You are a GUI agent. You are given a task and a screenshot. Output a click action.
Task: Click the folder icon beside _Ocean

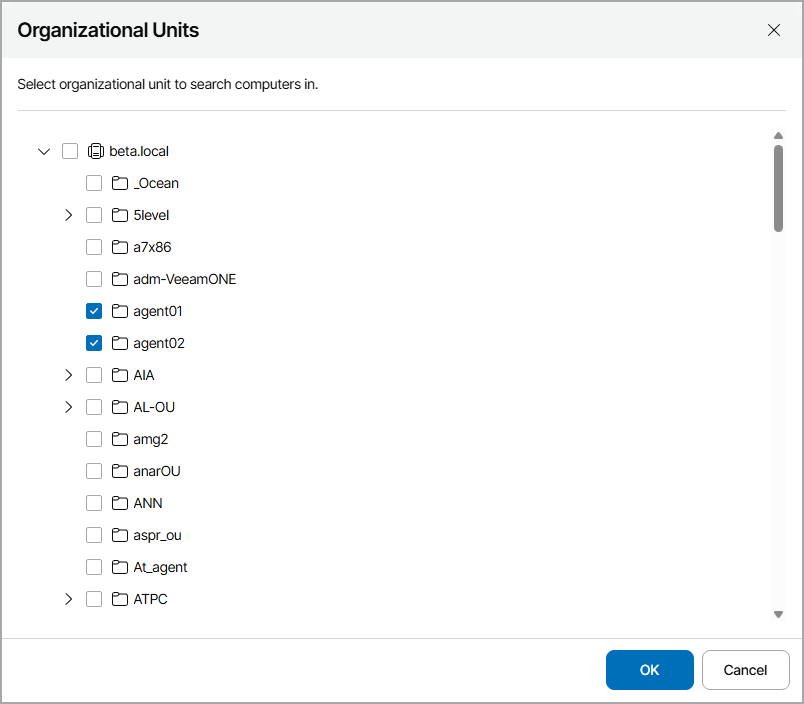[119, 183]
